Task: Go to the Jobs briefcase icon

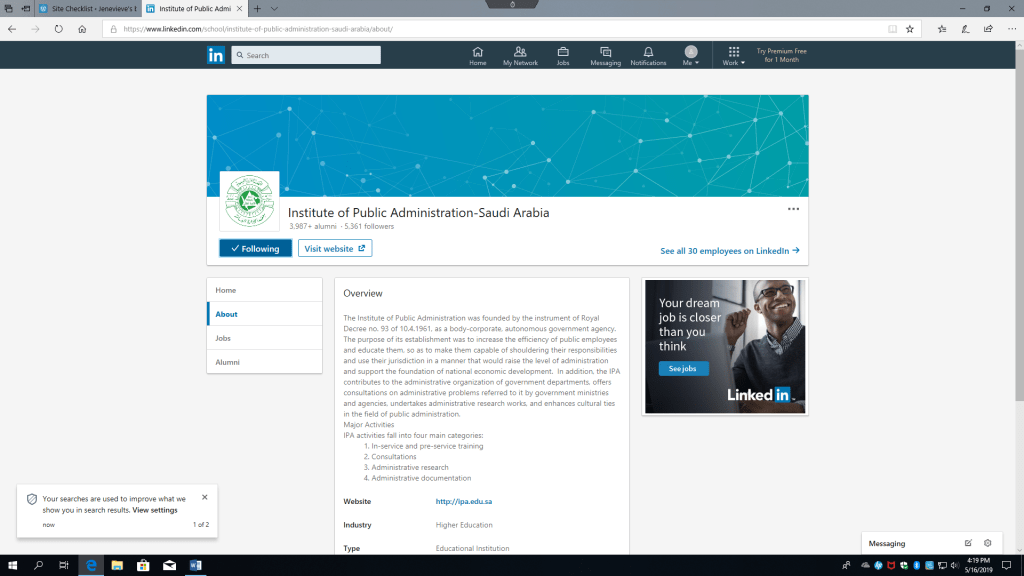Action: click(563, 55)
